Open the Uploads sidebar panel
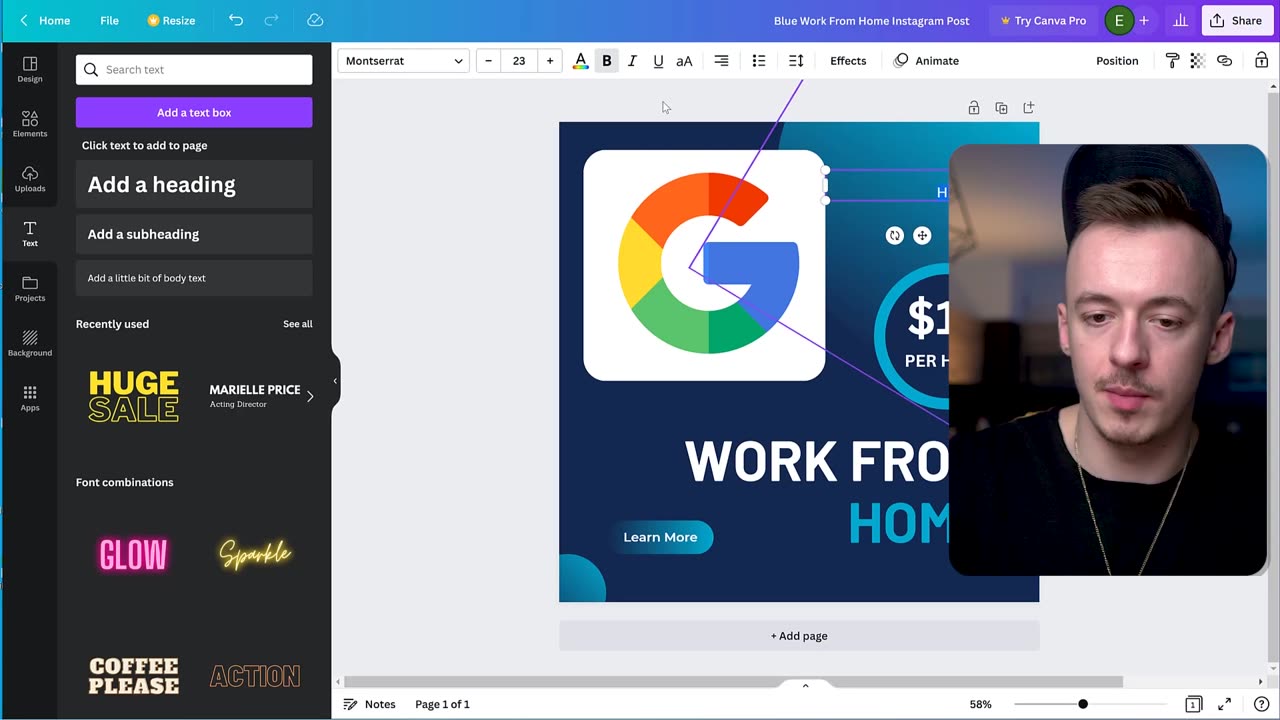 [x=30, y=179]
